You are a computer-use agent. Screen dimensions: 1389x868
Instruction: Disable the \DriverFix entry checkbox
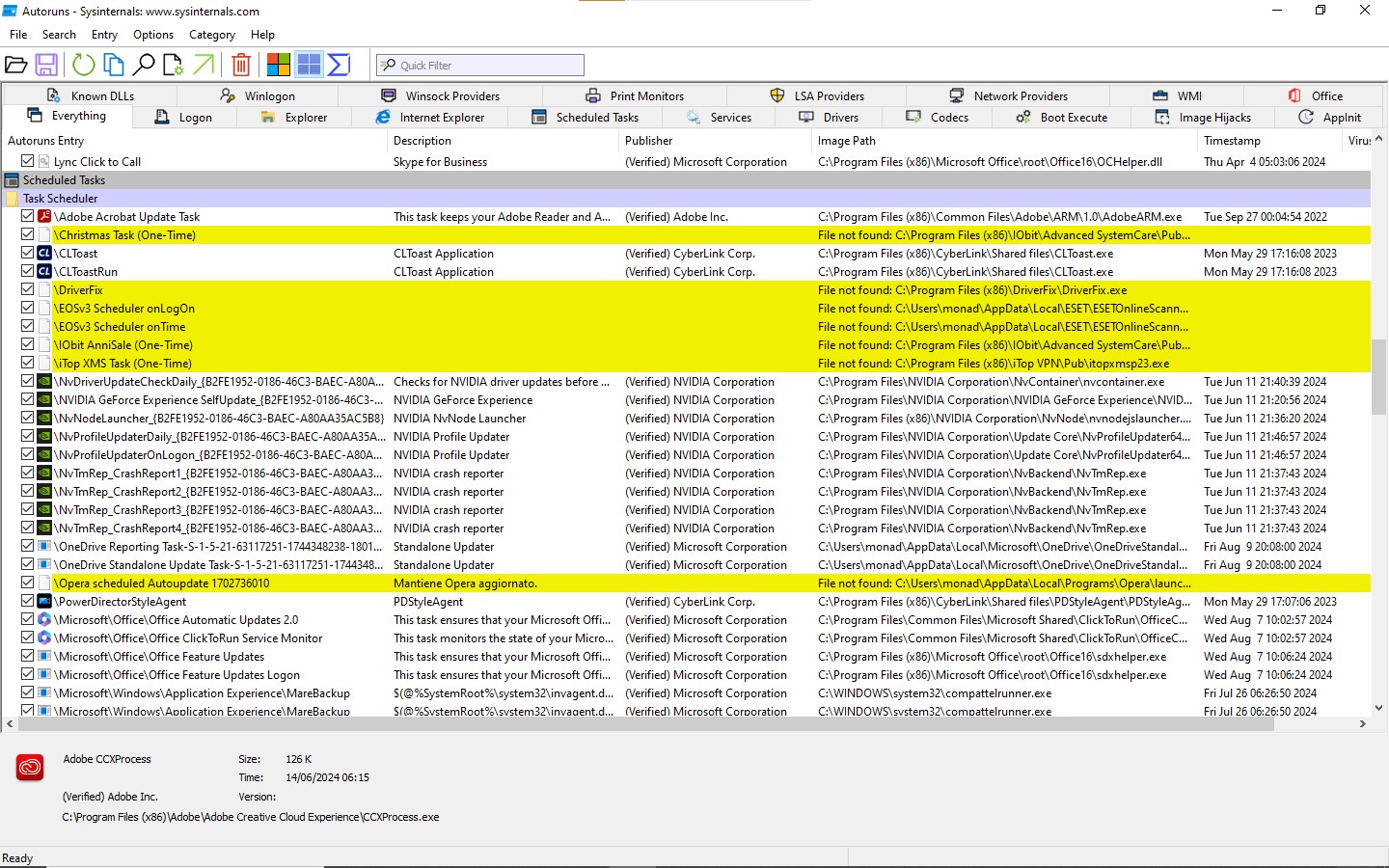pyautogui.click(x=28, y=290)
